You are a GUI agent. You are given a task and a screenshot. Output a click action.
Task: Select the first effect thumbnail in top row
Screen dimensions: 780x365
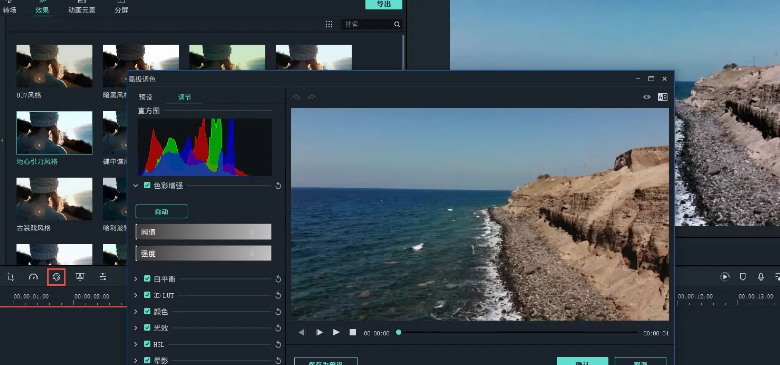[x=54, y=66]
